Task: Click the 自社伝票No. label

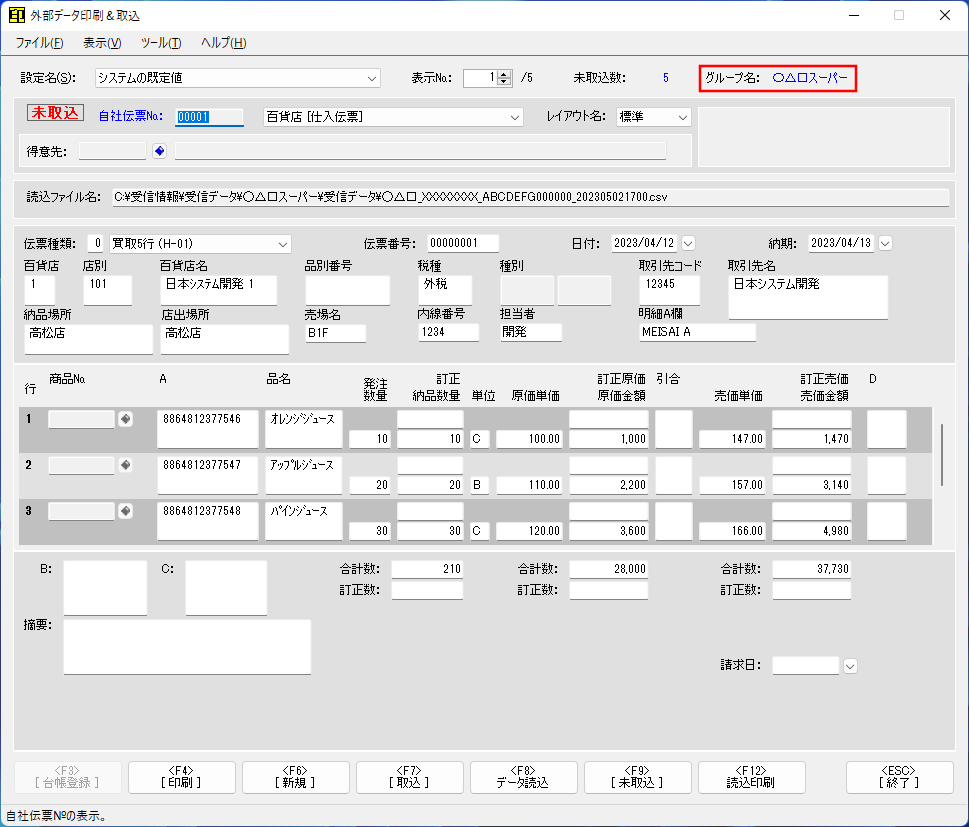Action: pyautogui.click(x=131, y=116)
